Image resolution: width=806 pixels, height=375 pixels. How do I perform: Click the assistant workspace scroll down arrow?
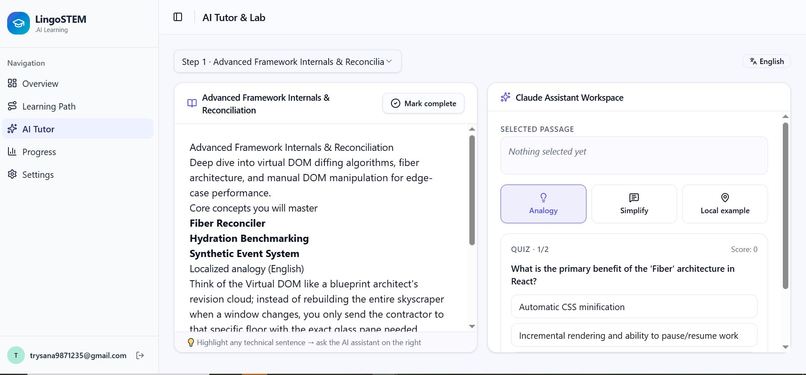pyautogui.click(x=785, y=347)
